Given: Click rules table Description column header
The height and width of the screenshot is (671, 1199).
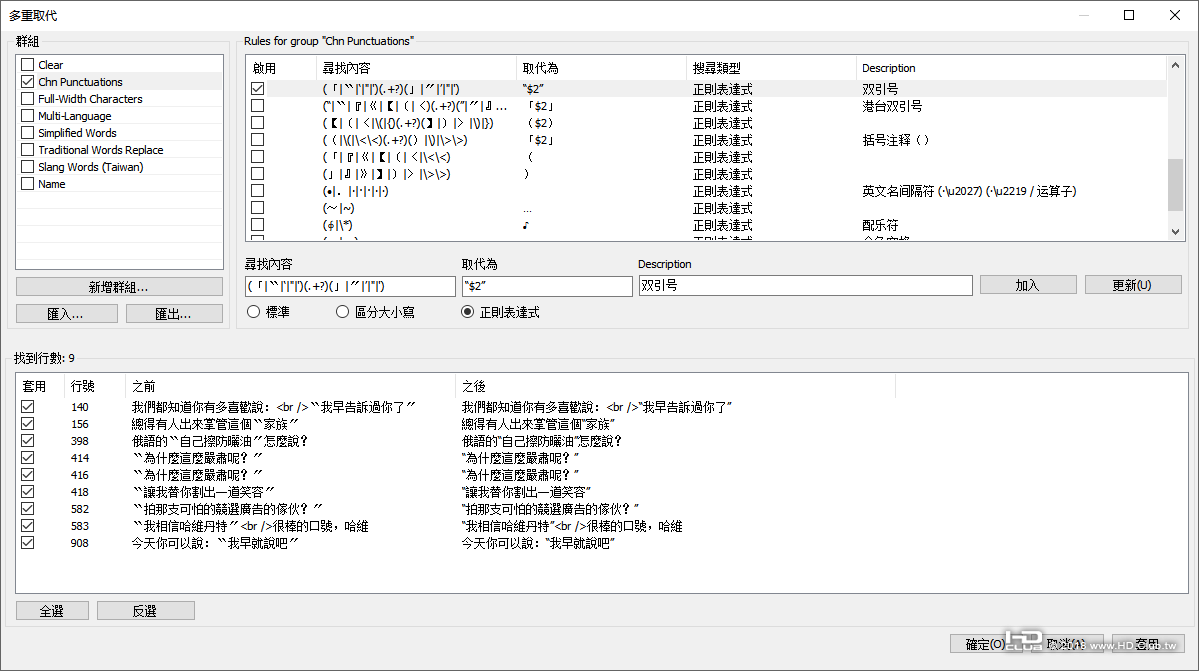Looking at the screenshot, I should [1011, 68].
